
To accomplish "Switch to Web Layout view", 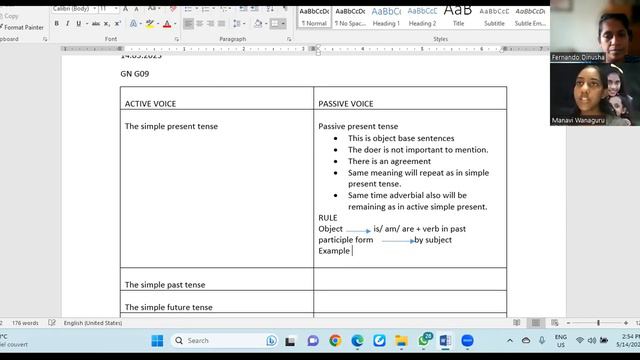I will tap(555, 323).
